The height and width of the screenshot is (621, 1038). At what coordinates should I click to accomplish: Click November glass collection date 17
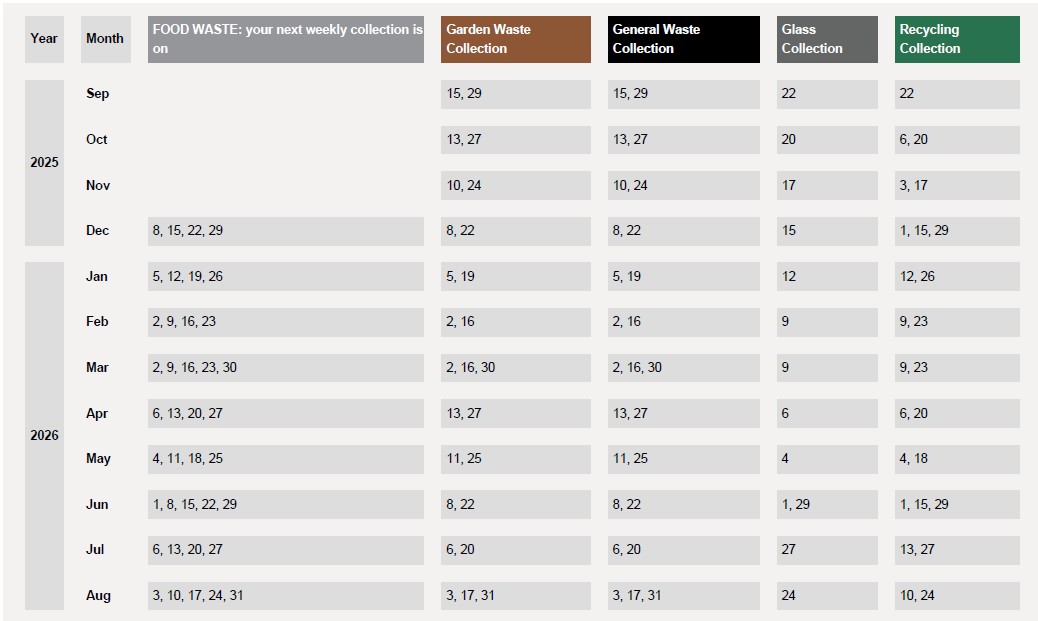[827, 185]
